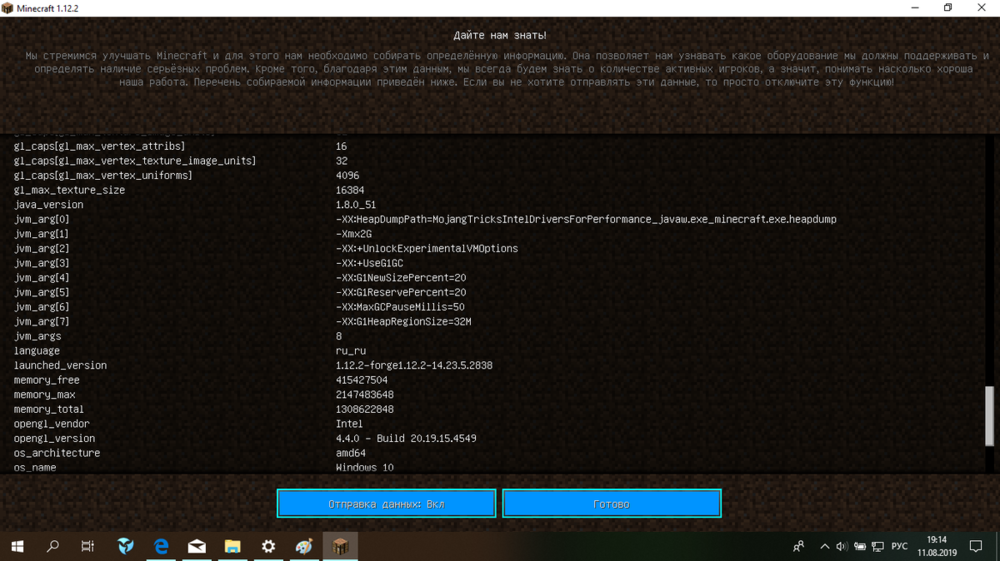Open the network tray icon
Screen dimensions: 1000x561
click(878, 546)
